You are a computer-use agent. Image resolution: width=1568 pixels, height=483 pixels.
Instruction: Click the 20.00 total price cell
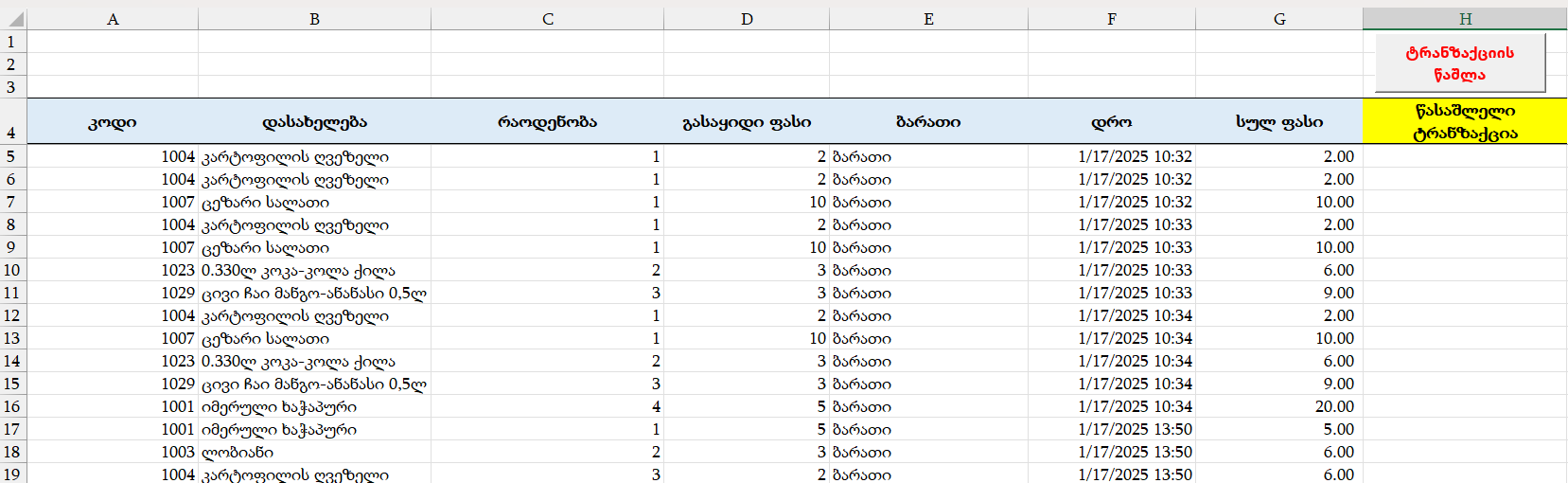(x=1278, y=406)
